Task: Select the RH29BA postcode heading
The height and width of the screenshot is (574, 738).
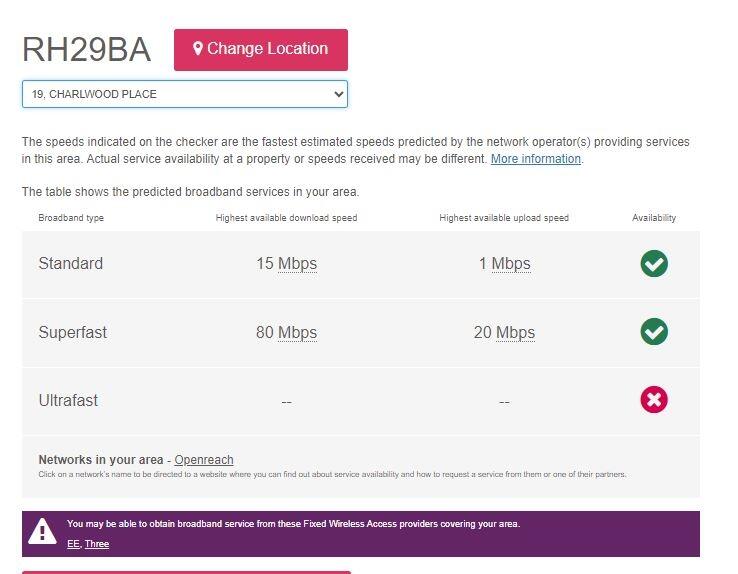Action: click(x=86, y=50)
